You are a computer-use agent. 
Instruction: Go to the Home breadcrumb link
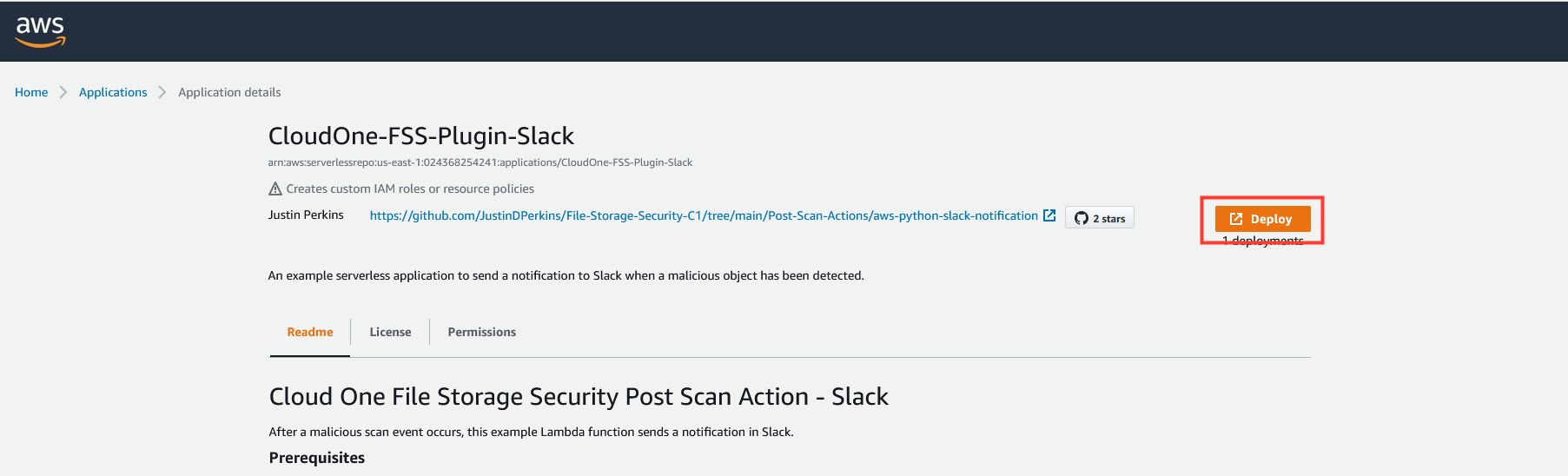pos(31,92)
